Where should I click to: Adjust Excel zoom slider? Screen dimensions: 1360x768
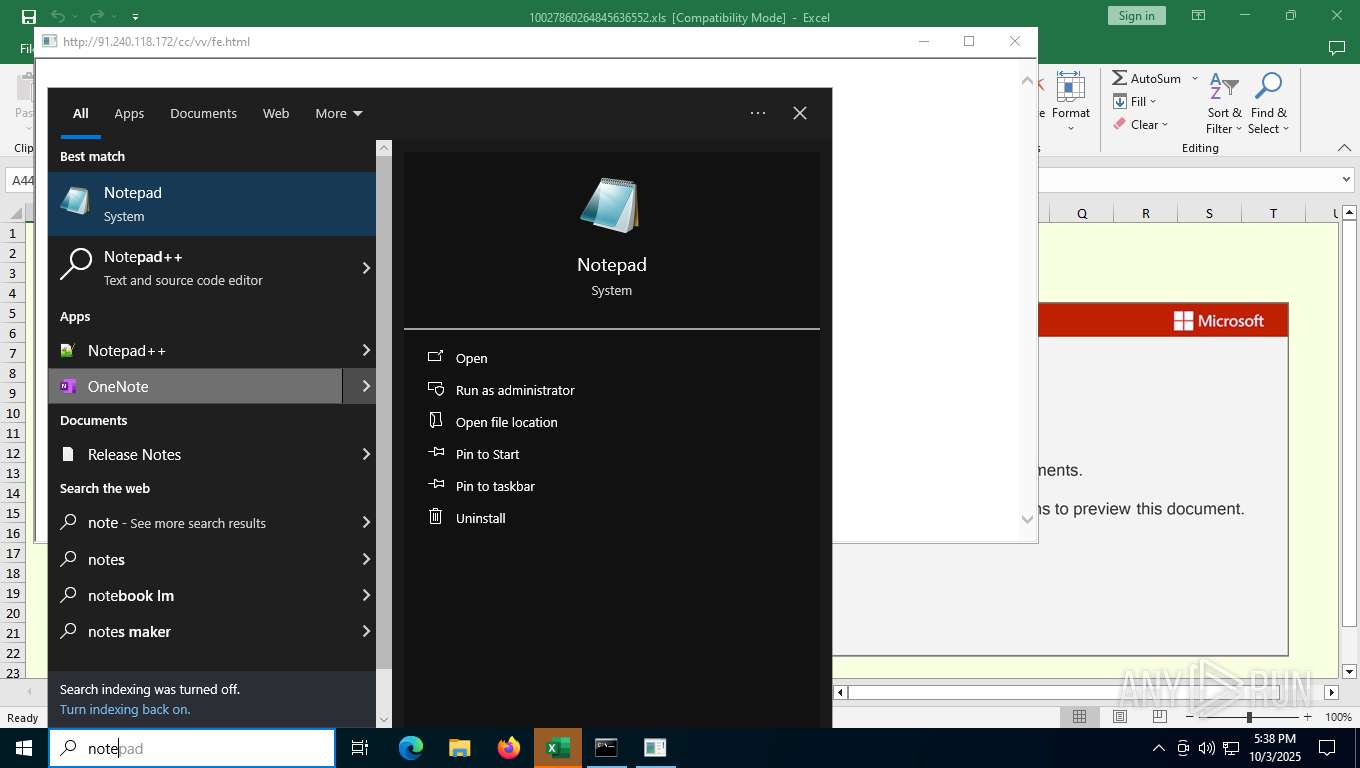(1249, 717)
